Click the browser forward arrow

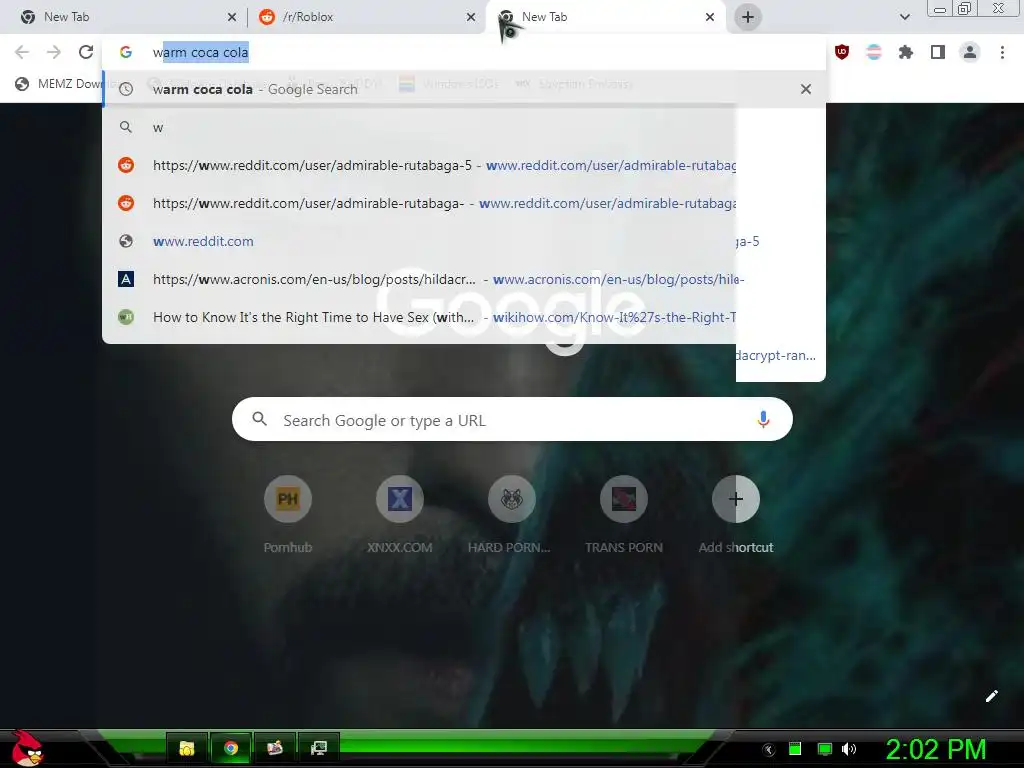(x=54, y=52)
